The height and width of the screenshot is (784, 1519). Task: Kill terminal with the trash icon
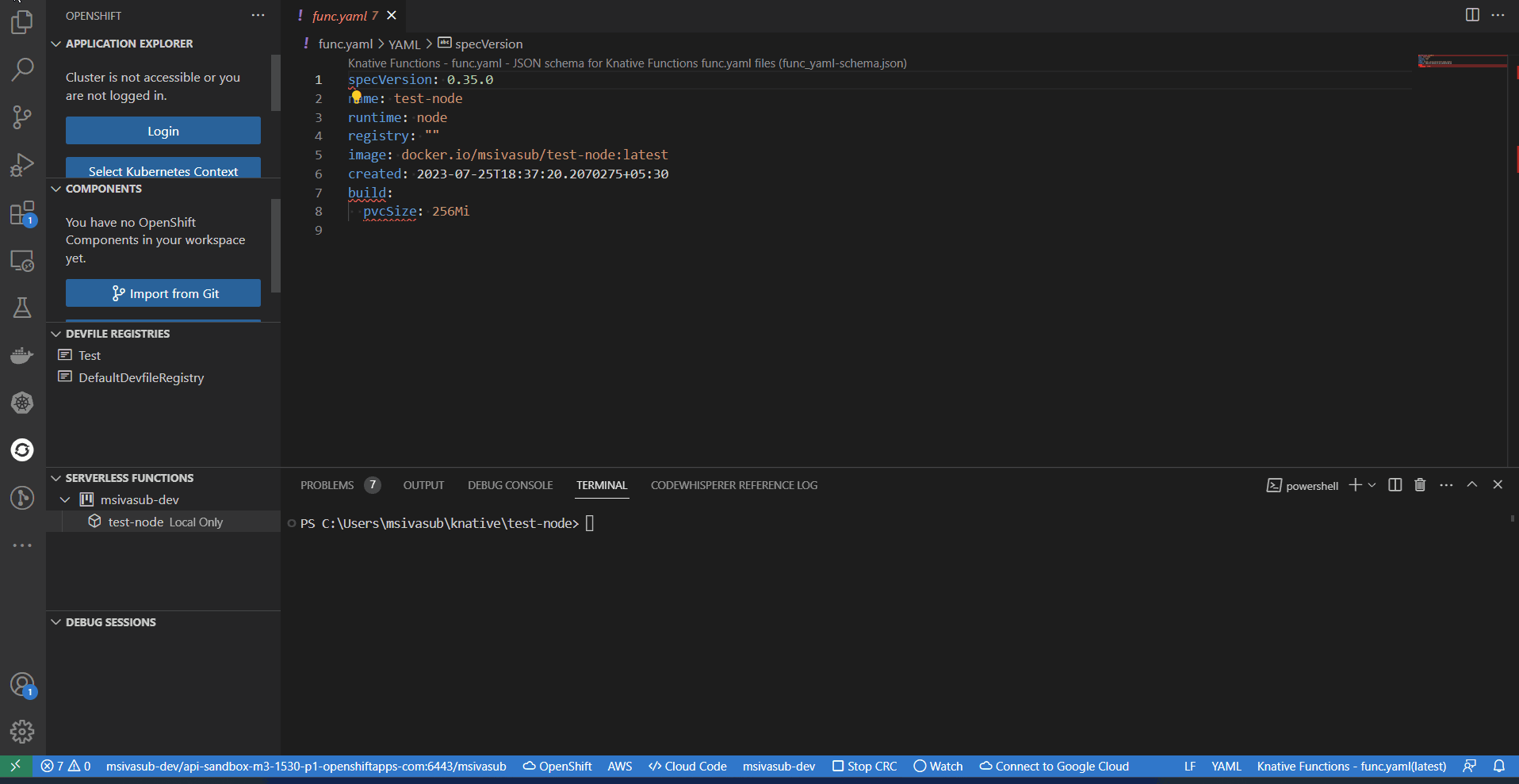pos(1420,485)
